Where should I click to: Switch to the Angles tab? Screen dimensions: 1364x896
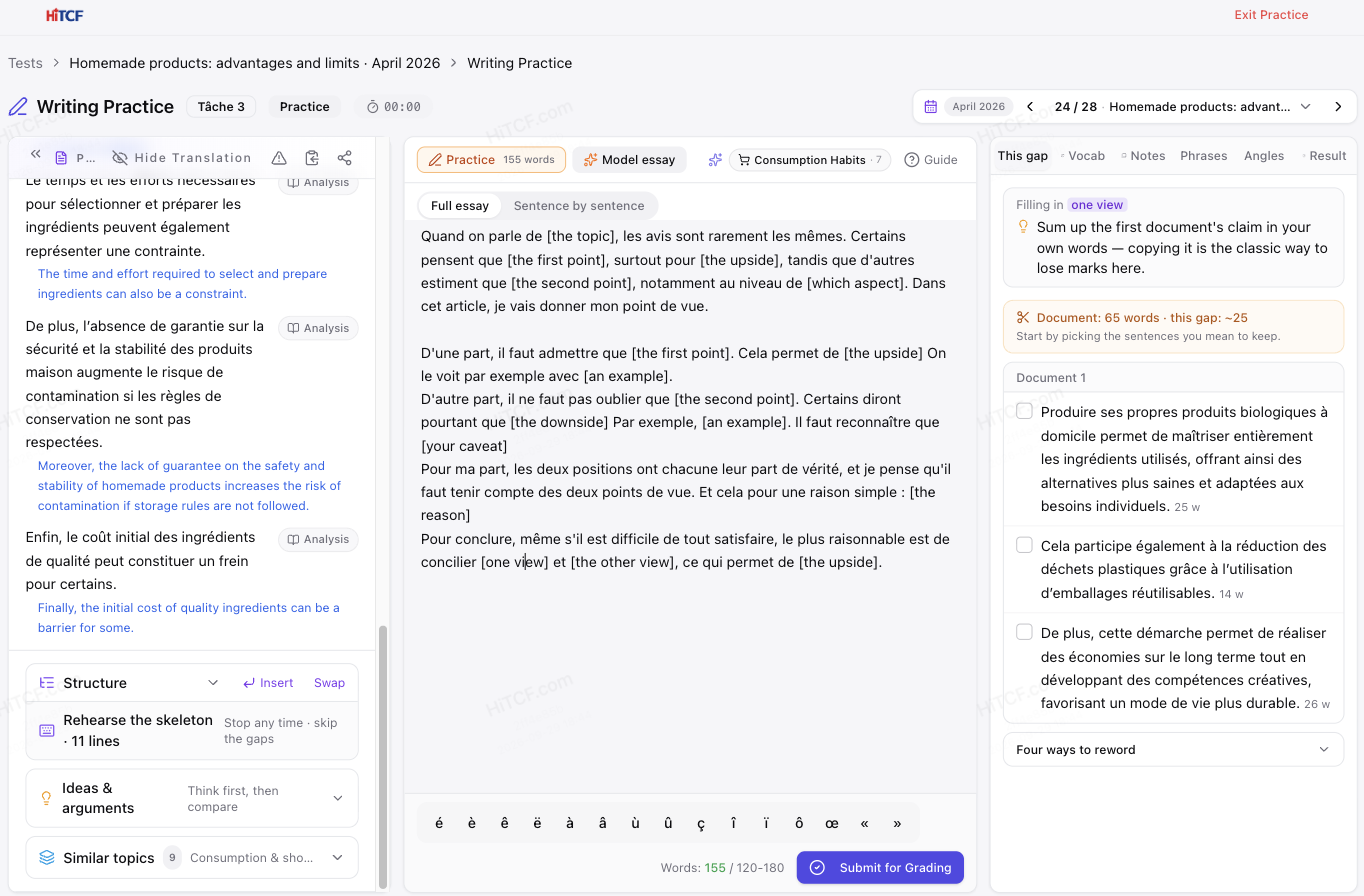pyautogui.click(x=1264, y=156)
